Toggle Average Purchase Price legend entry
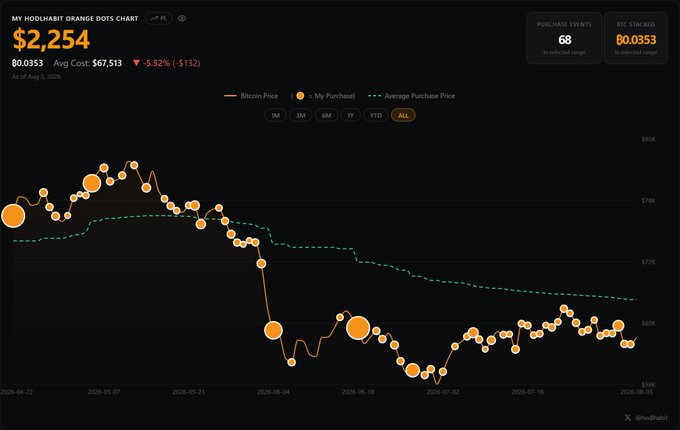The width and height of the screenshot is (680, 430). (x=411, y=96)
